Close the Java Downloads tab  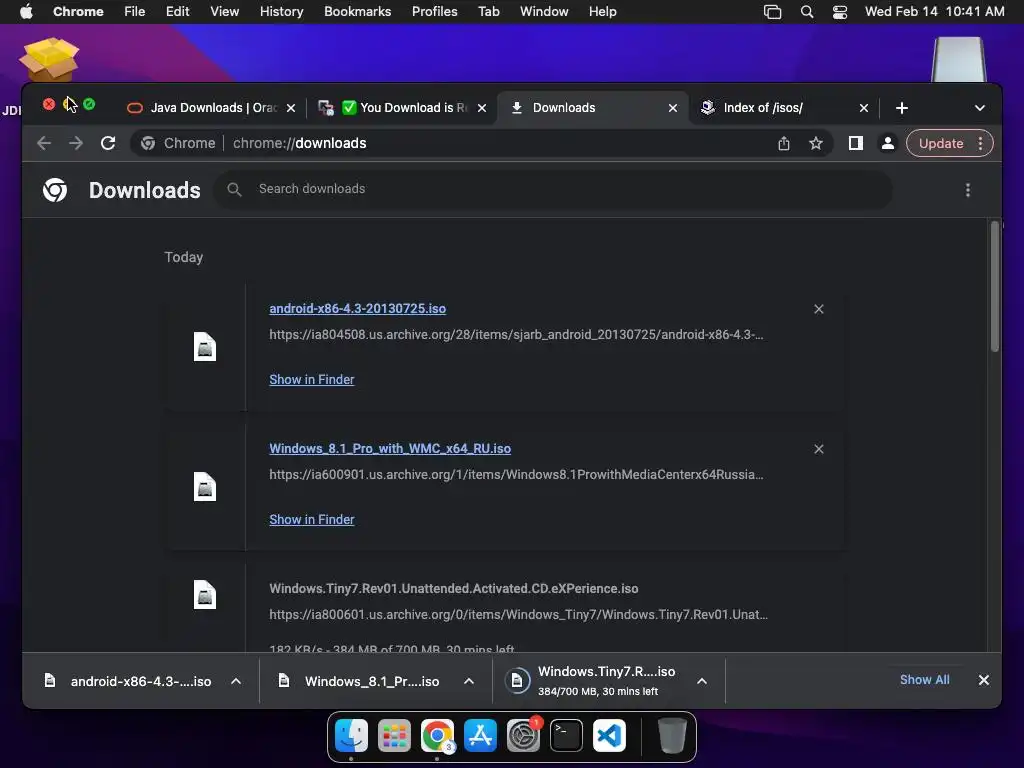point(291,108)
